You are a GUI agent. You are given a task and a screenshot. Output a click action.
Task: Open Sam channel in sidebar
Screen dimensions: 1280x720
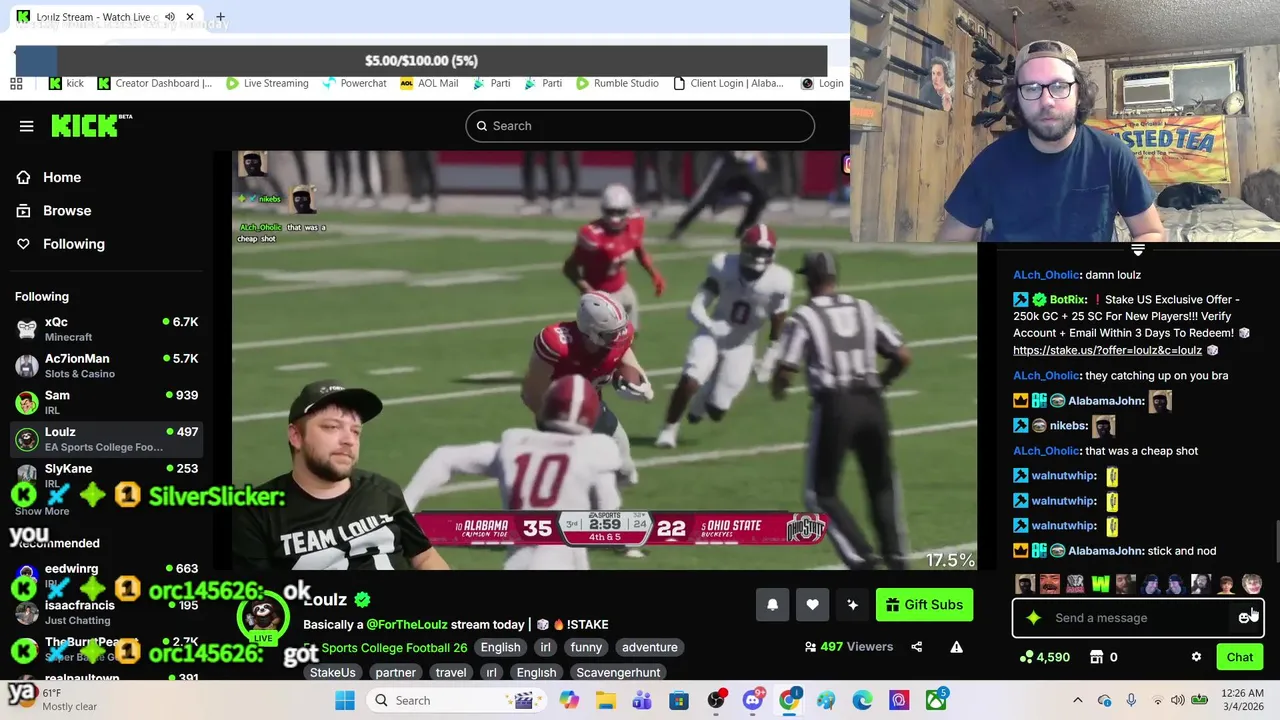pos(106,402)
